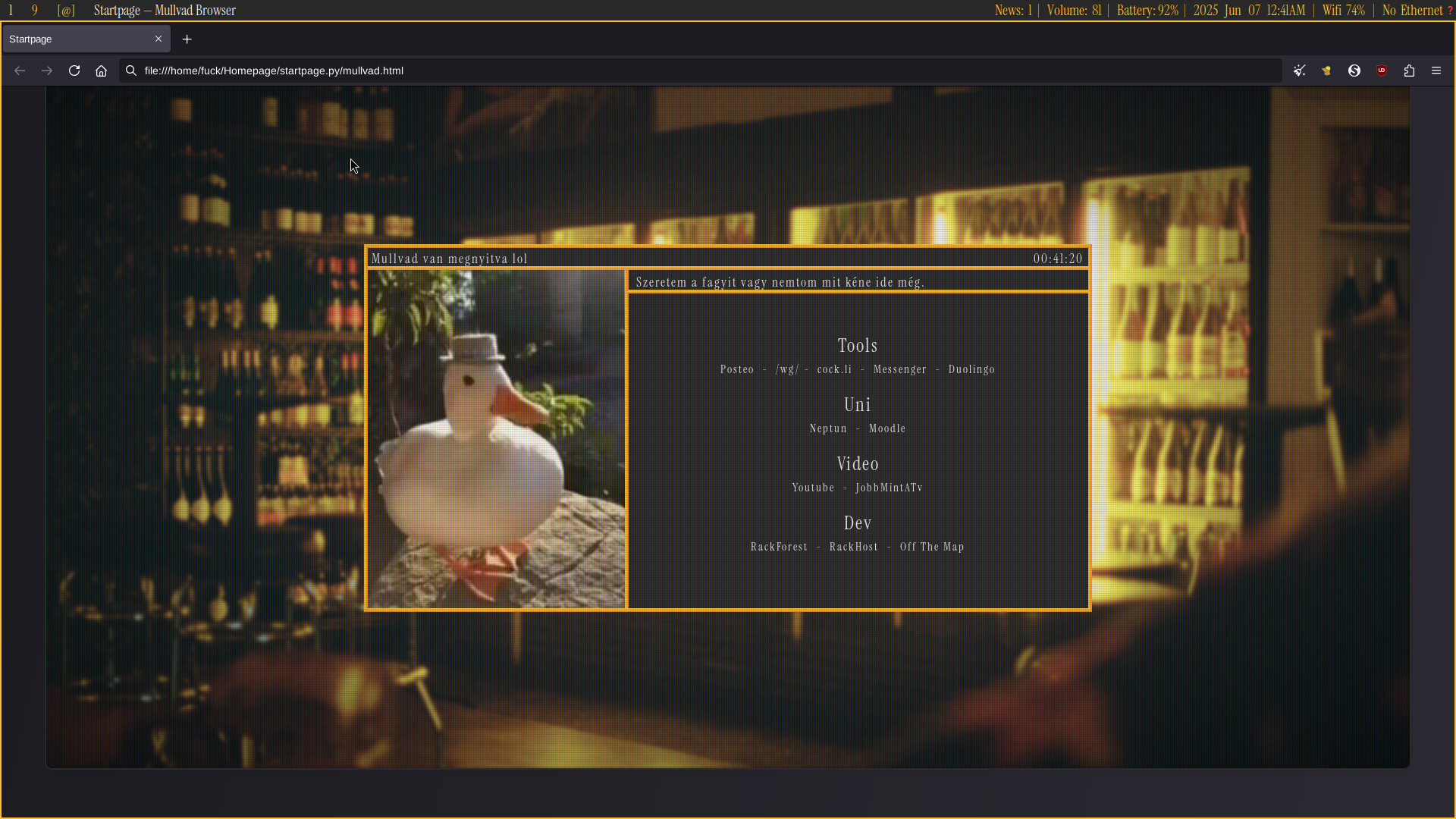Select the Startpage tab
Viewport: 1456px width, 819px height.
[76, 39]
